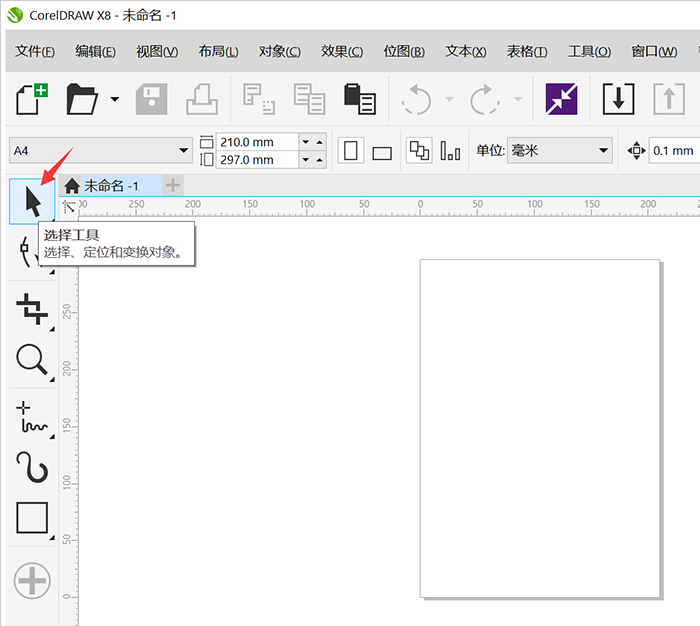This screenshot has width=700, height=626.
Task: Open the A4 page size dropdown
Action: [x=183, y=151]
